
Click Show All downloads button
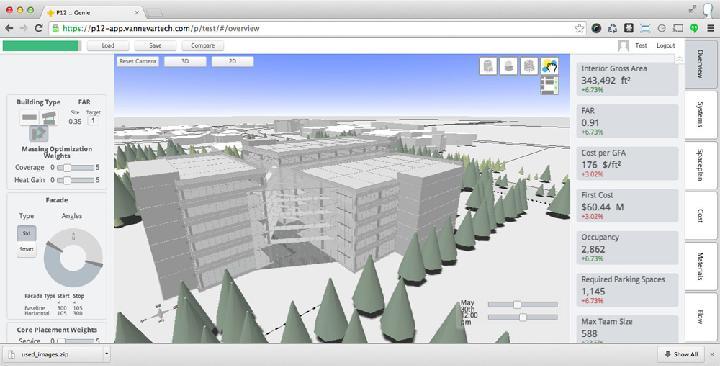click(681, 354)
